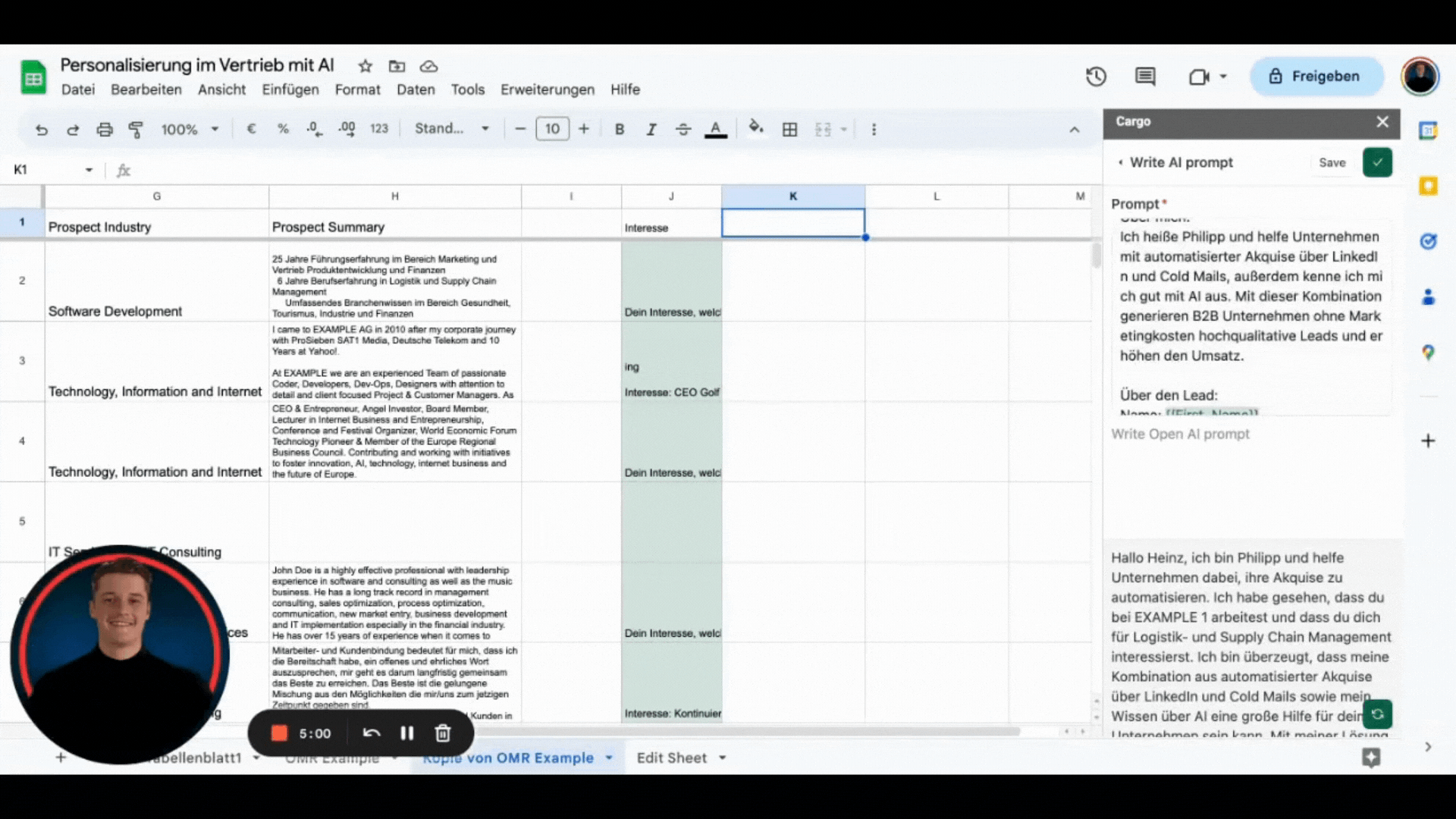
Task: Expand the font size dropdown showing '10'
Action: pyautogui.click(x=552, y=128)
